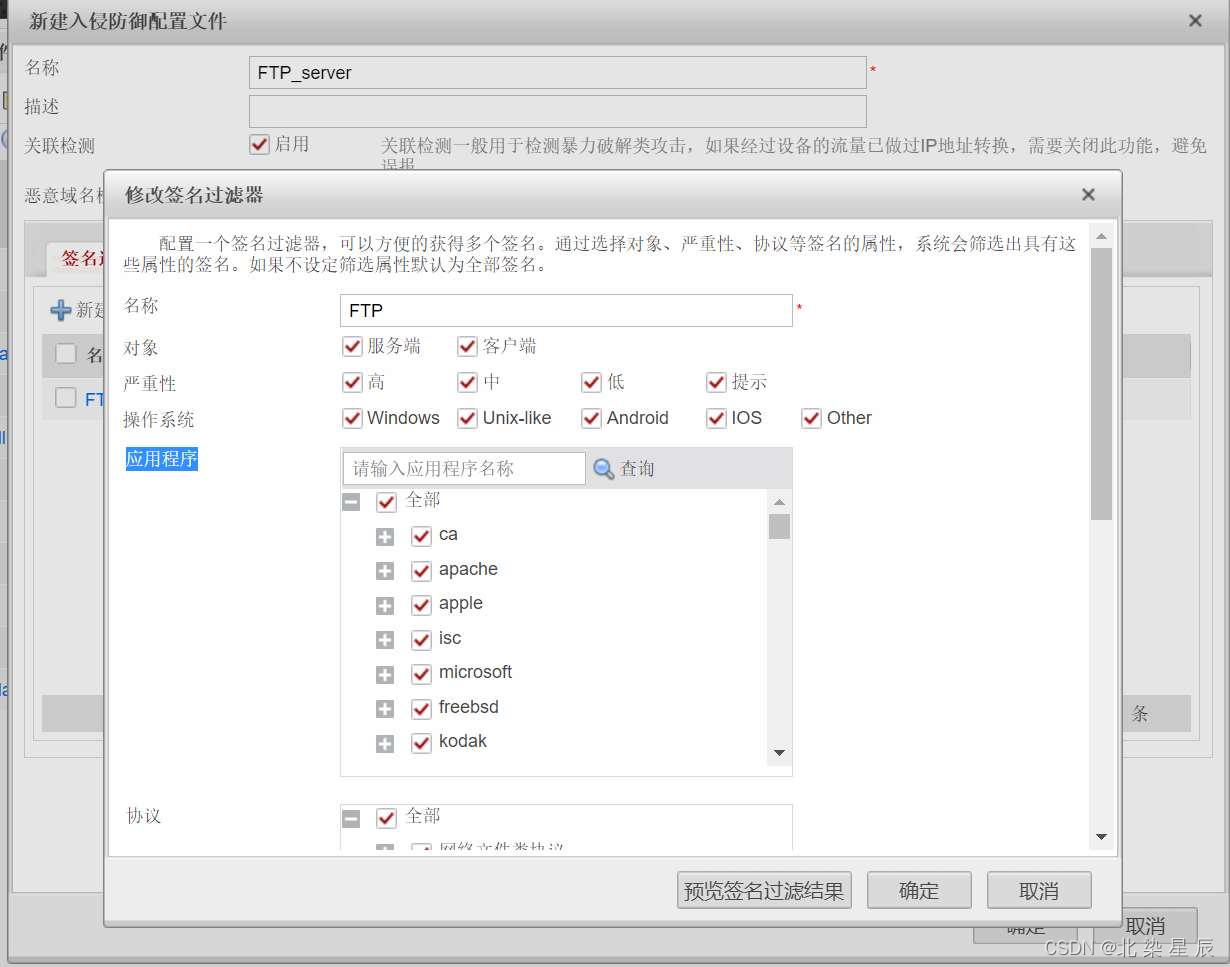Collapse the 全部 application tree node

coord(351,501)
